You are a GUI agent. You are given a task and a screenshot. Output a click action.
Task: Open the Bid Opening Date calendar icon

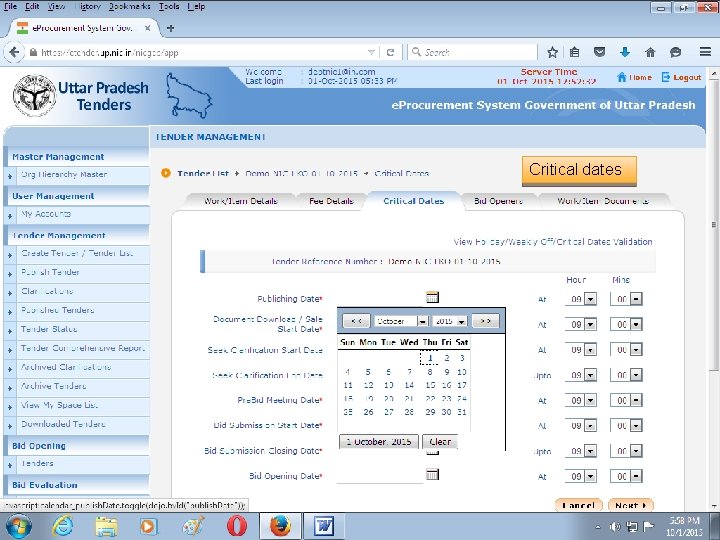coord(432,474)
